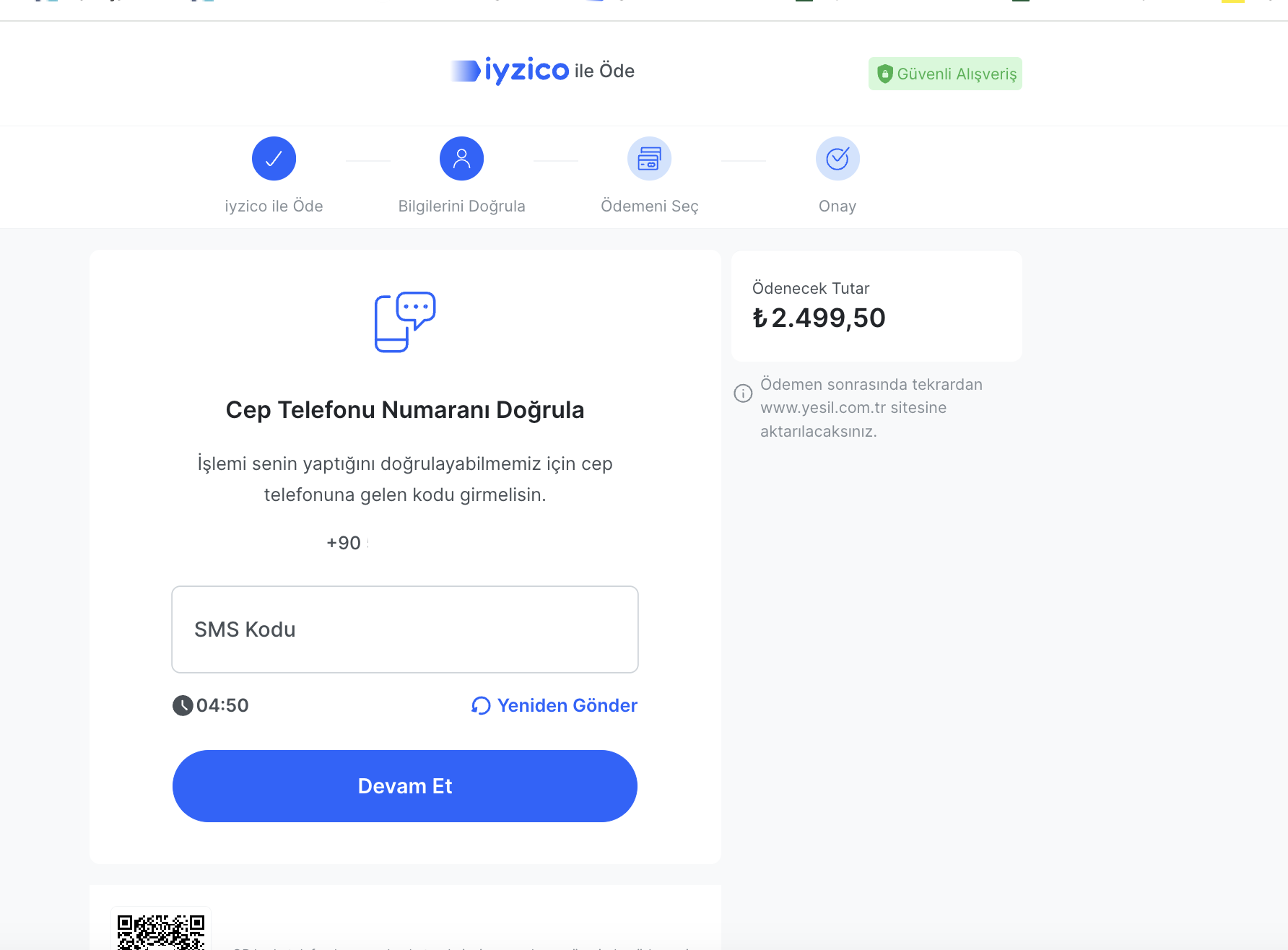Image resolution: width=1288 pixels, height=950 pixels.
Task: Select the Bilgilerini Doğrula person step icon
Action: tap(461, 159)
